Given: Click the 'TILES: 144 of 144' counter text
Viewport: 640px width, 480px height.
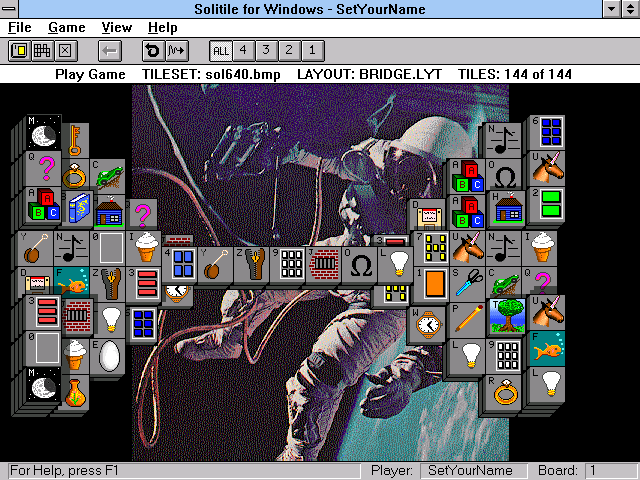Looking at the screenshot, I should (x=514, y=74).
